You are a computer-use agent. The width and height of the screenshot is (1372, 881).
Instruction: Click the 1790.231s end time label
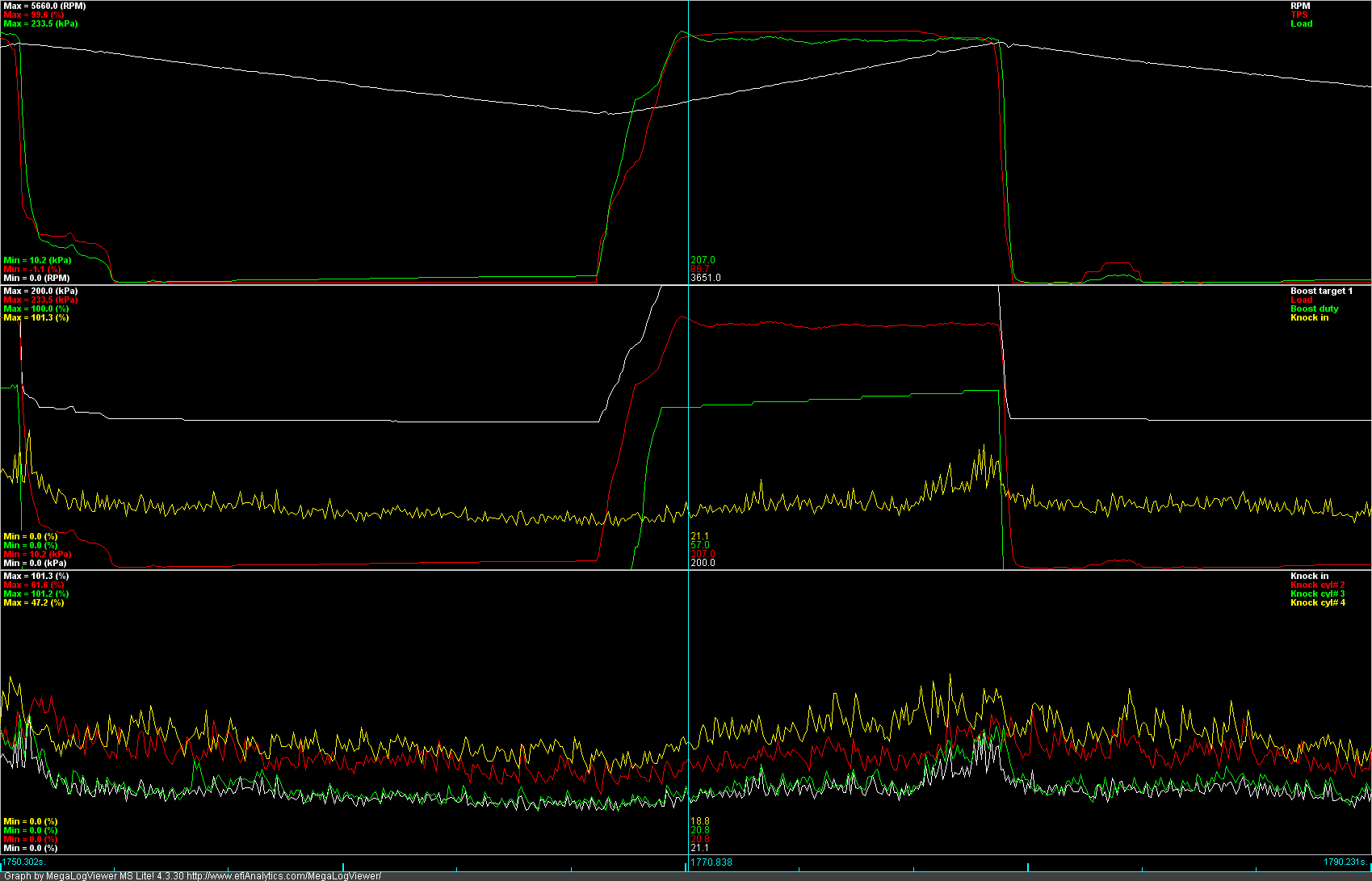[1346, 862]
